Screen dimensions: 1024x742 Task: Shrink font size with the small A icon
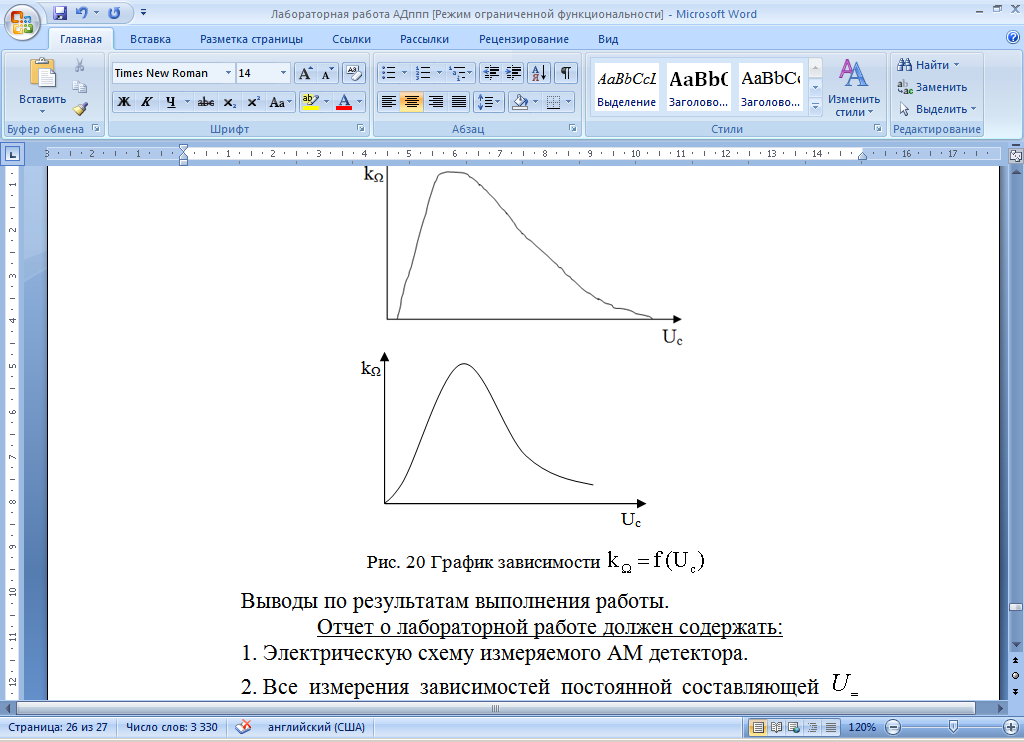point(327,73)
